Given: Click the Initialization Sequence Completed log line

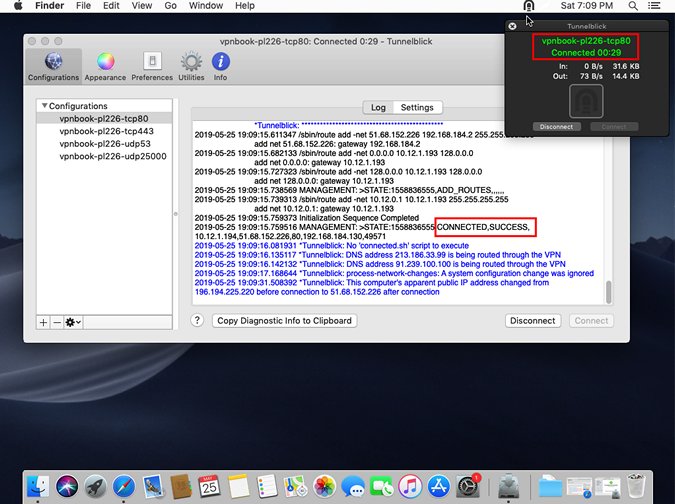Looking at the screenshot, I should point(307,218).
